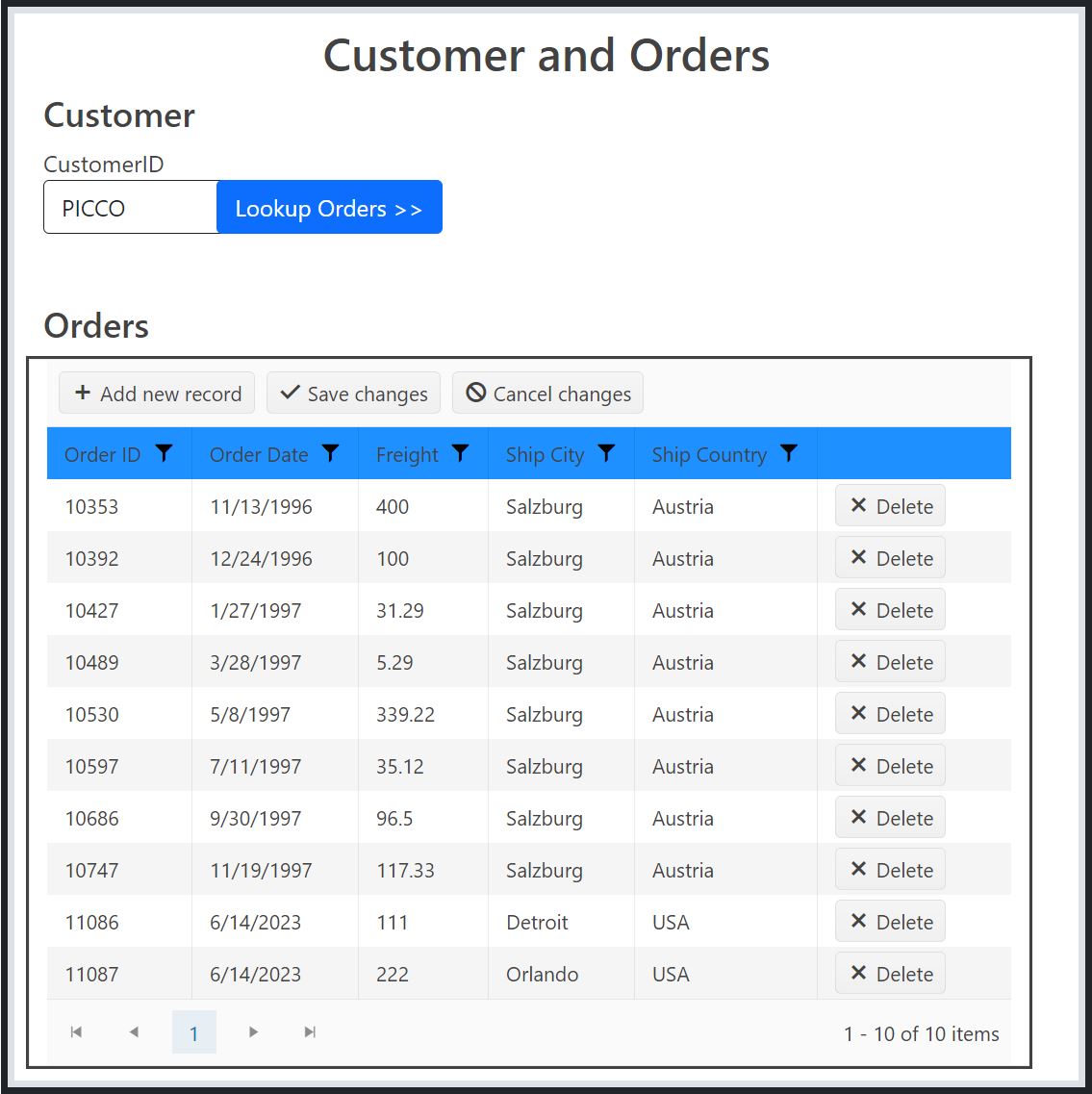Select the USA cell for order 11087

click(x=725, y=974)
